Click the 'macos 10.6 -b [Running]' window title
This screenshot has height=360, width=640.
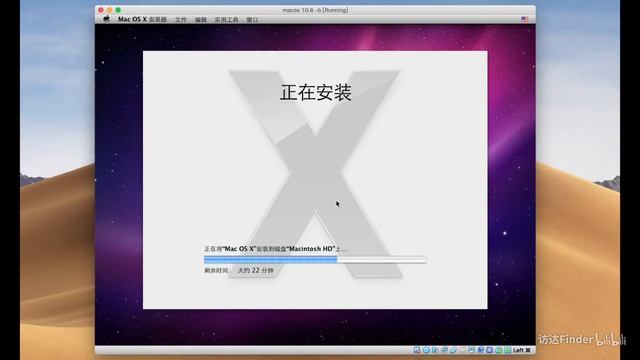(x=315, y=10)
